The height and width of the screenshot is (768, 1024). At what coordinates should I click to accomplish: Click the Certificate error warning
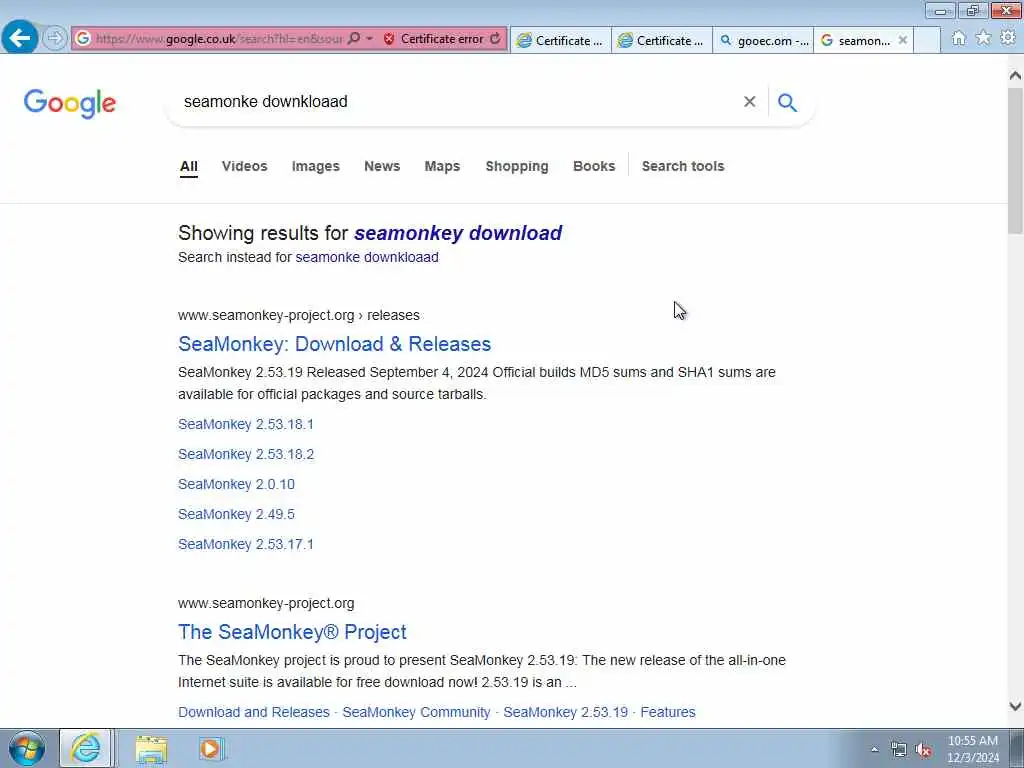point(434,39)
